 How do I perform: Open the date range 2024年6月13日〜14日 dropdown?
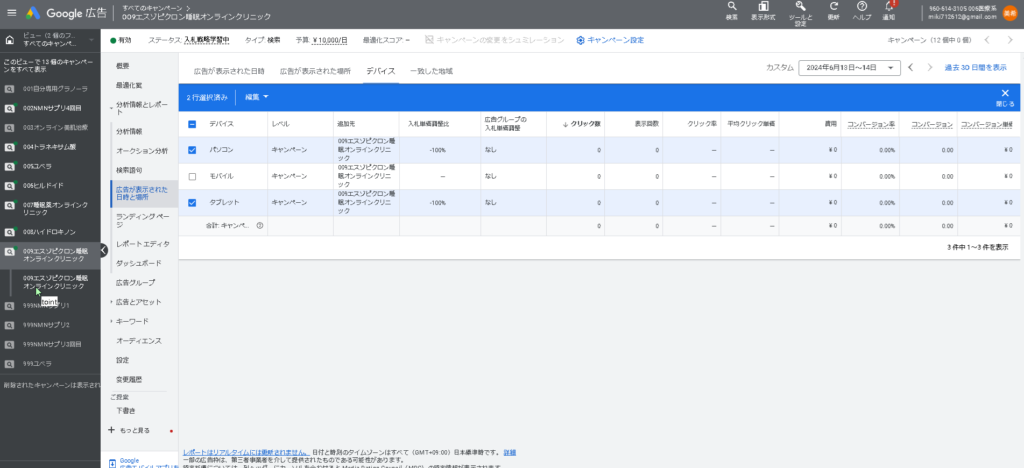(849, 68)
